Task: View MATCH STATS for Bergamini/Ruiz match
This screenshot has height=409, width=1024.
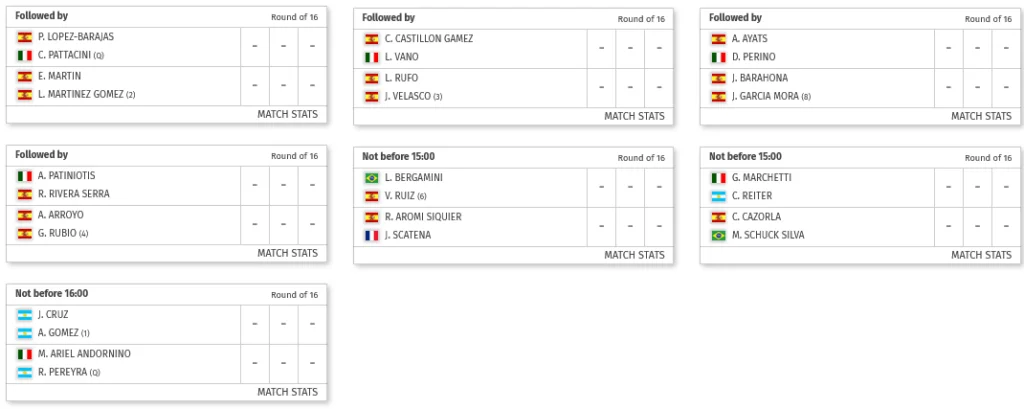Action: pos(634,255)
